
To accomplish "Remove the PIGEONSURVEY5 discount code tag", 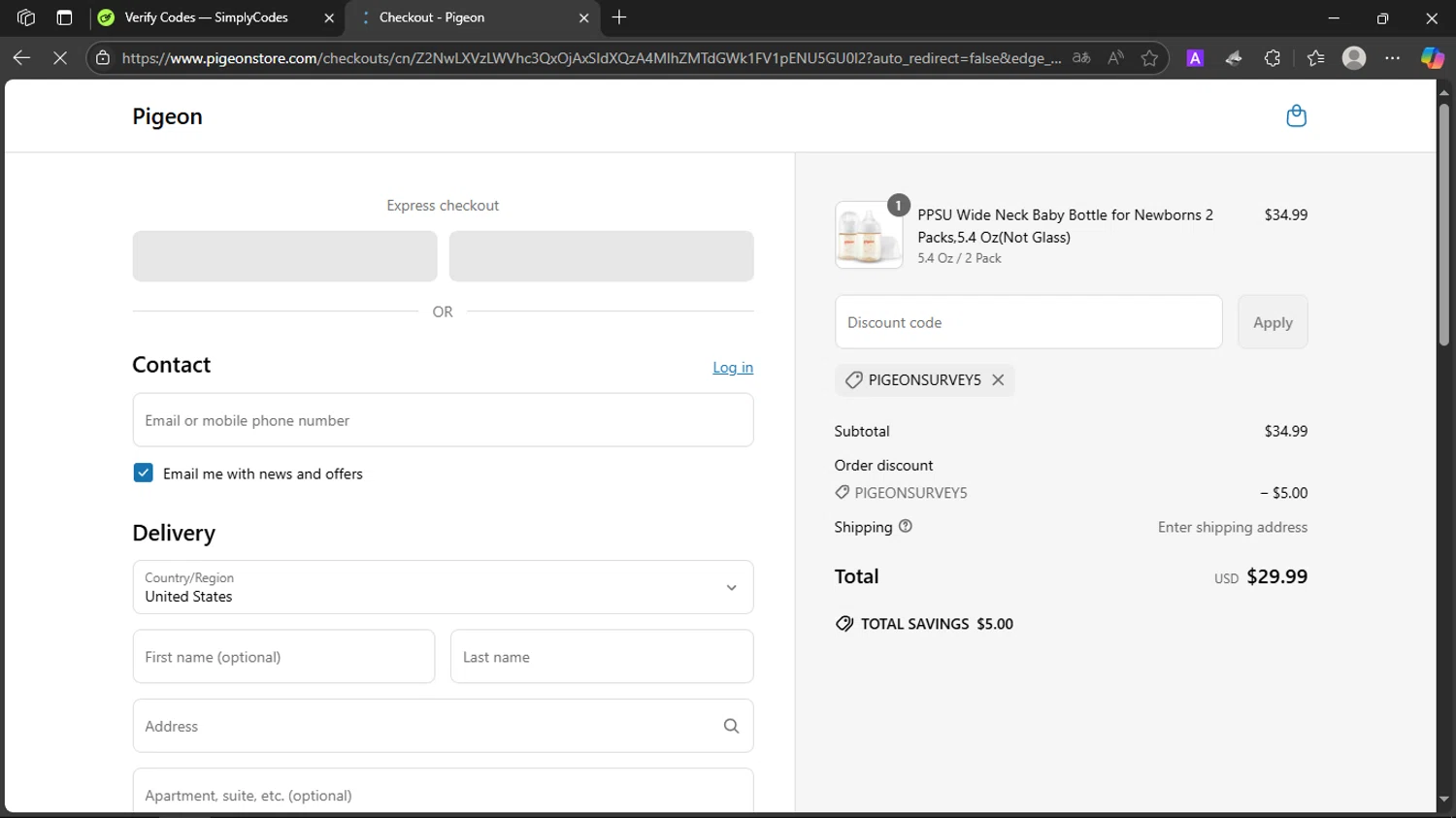I will click(x=998, y=380).
